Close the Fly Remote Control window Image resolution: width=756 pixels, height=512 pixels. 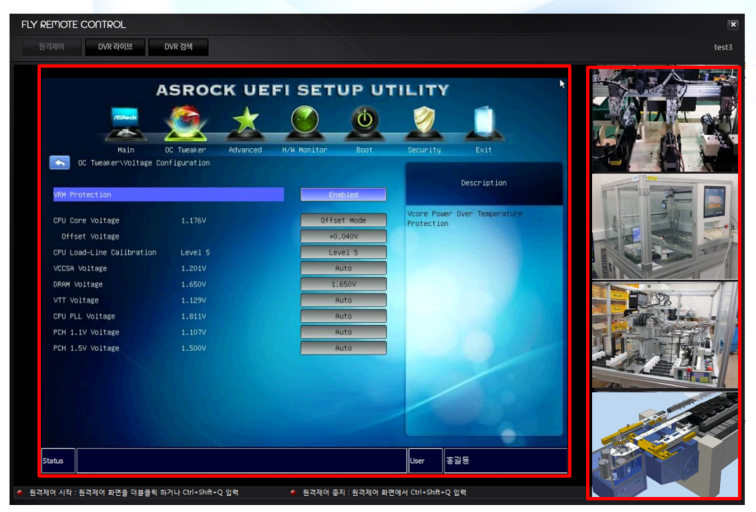[733, 25]
